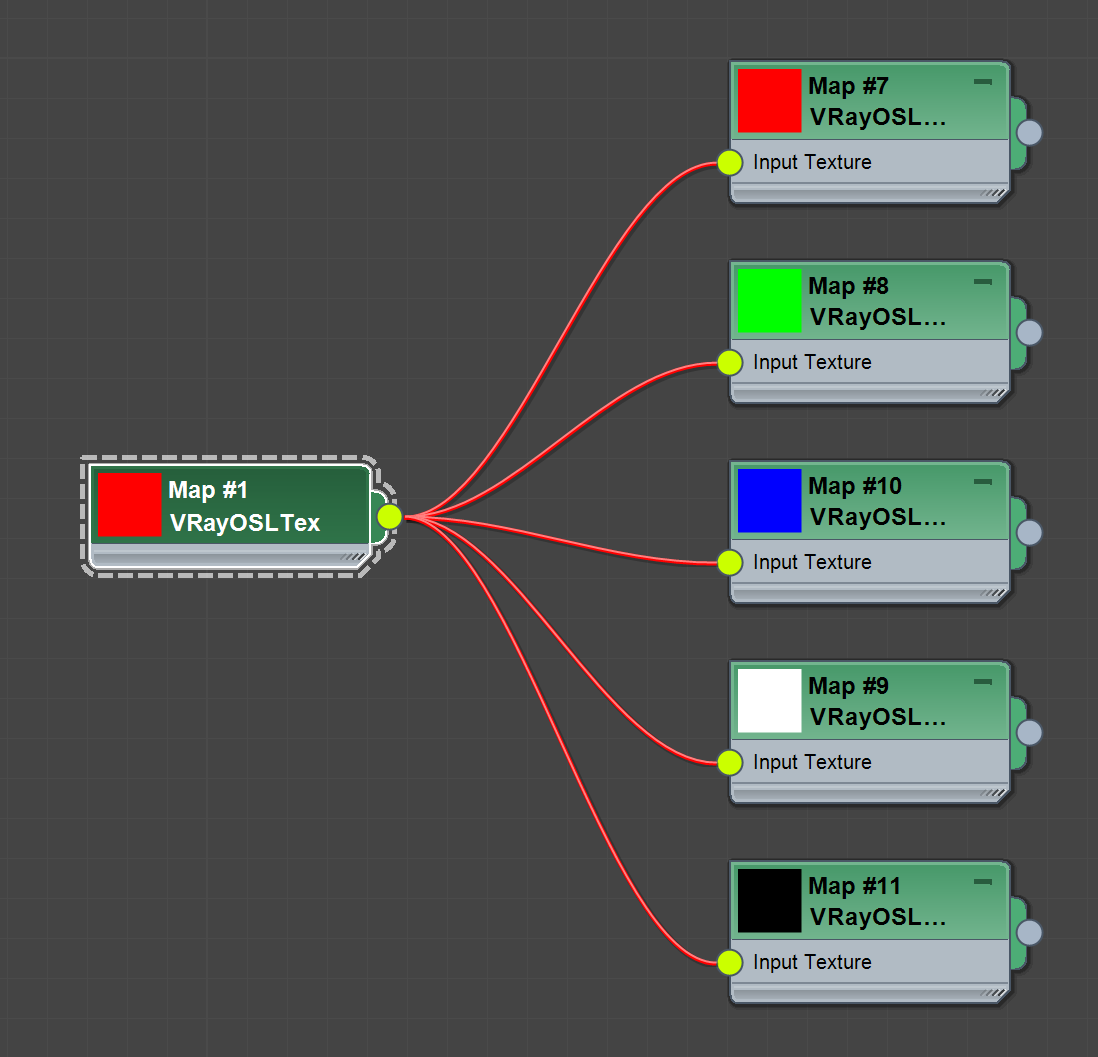Click the Input Texture socket on Map #10
The width and height of the screenshot is (1098, 1057).
pyautogui.click(x=730, y=562)
